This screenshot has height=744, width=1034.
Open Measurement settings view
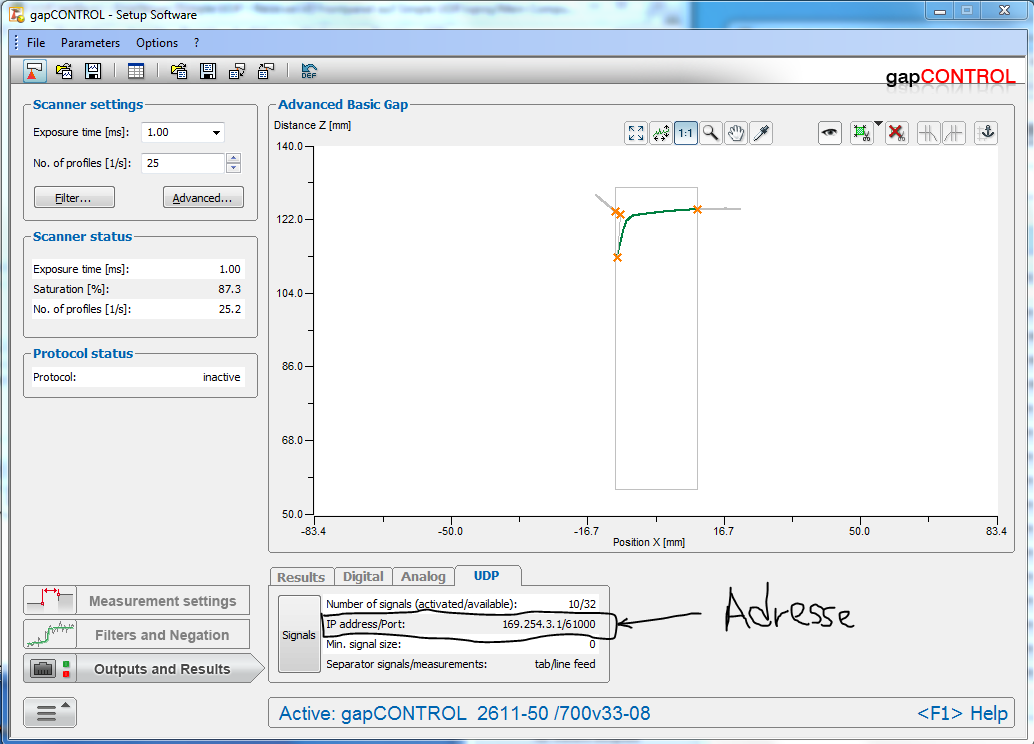pos(137,601)
